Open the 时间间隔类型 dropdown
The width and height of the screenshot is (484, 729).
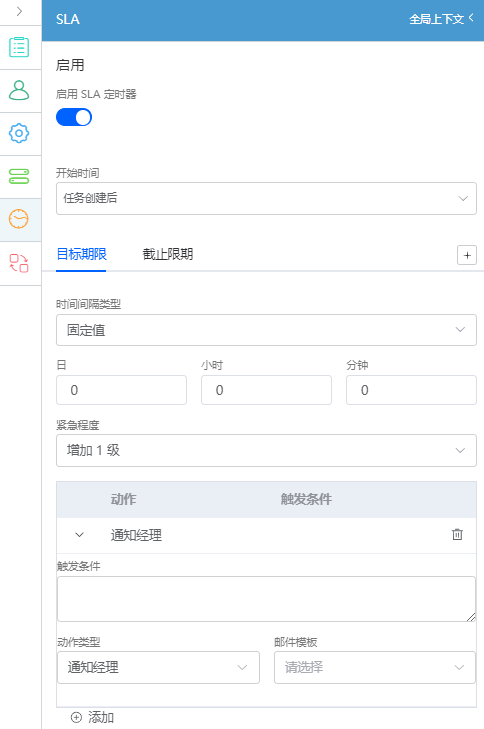266,330
